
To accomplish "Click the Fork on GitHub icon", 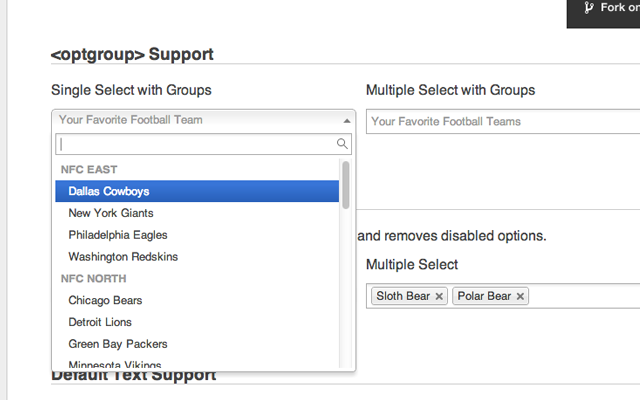I will 589,7.
